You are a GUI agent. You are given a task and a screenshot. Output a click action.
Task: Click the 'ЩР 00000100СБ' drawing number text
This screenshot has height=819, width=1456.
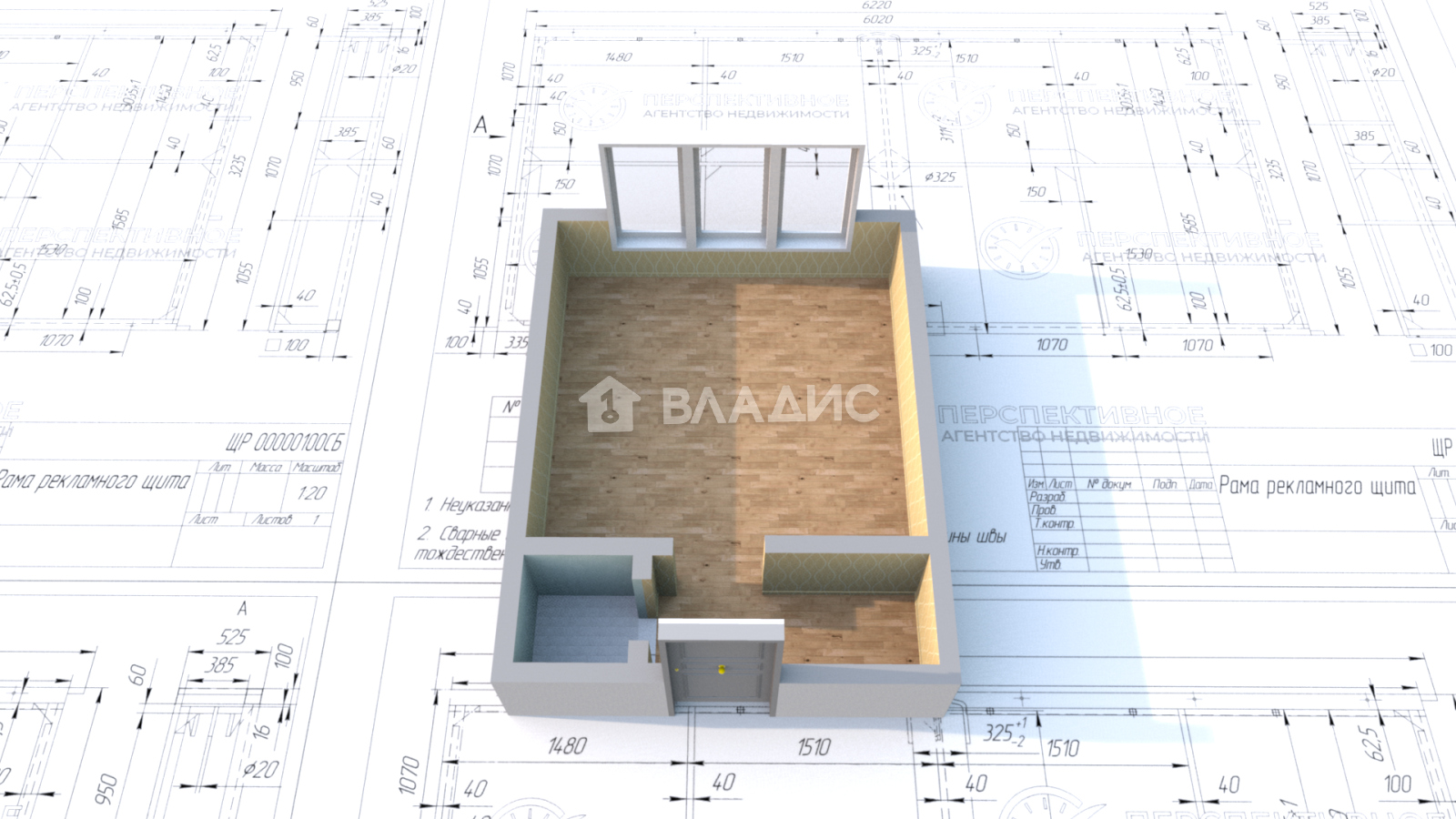[x=285, y=443]
